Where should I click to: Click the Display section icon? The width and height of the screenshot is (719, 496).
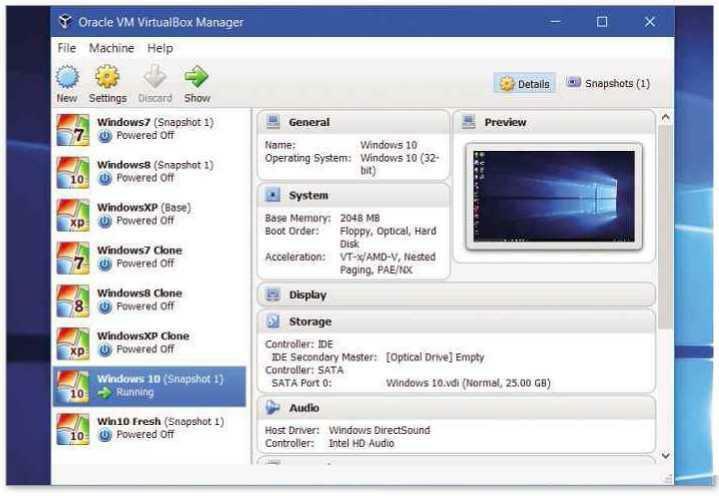tap(273, 295)
